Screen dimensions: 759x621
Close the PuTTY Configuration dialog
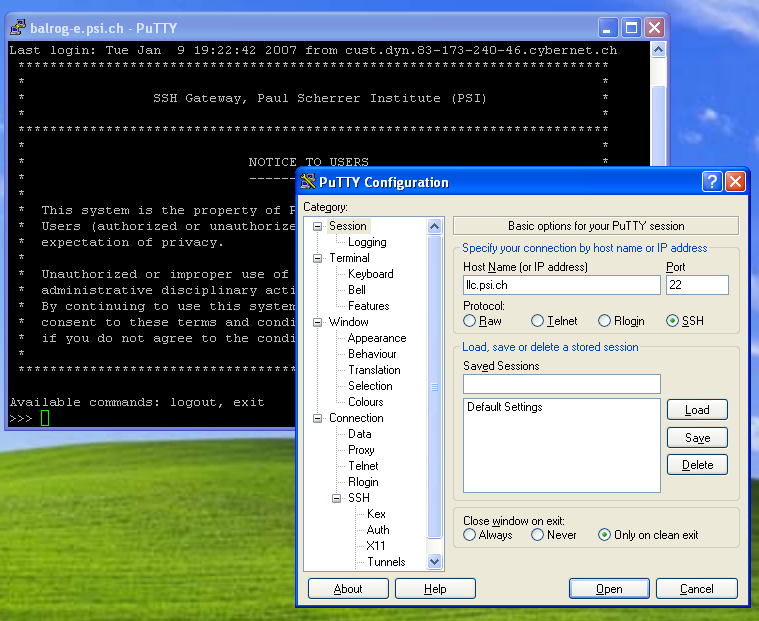coord(735,182)
